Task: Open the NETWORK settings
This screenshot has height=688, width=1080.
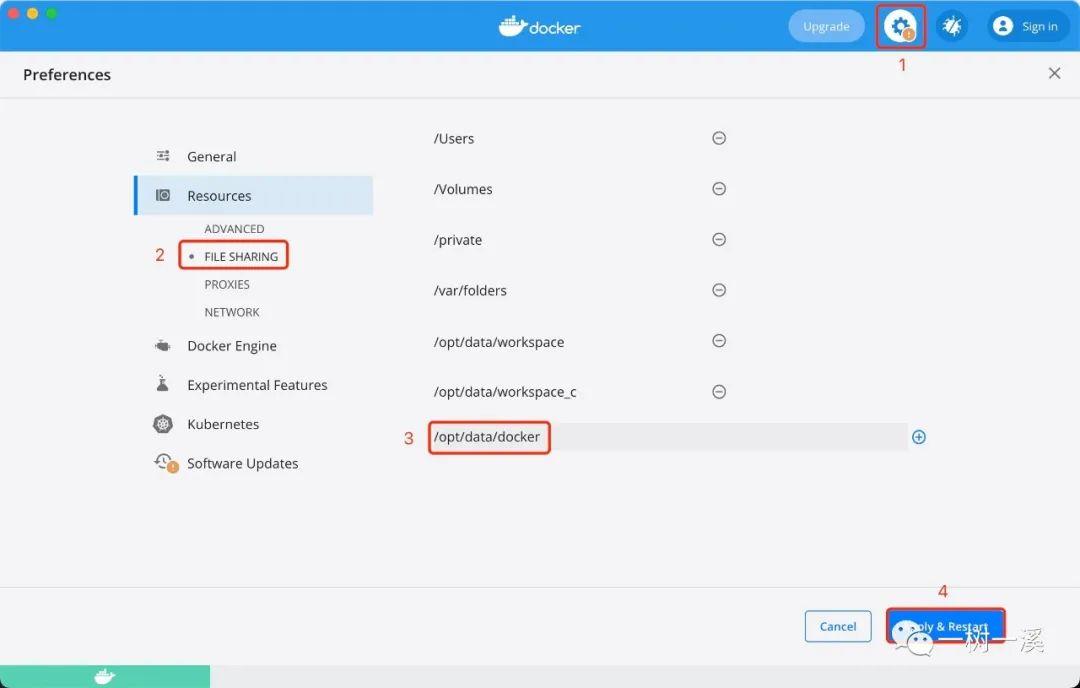Action: pyautogui.click(x=231, y=312)
